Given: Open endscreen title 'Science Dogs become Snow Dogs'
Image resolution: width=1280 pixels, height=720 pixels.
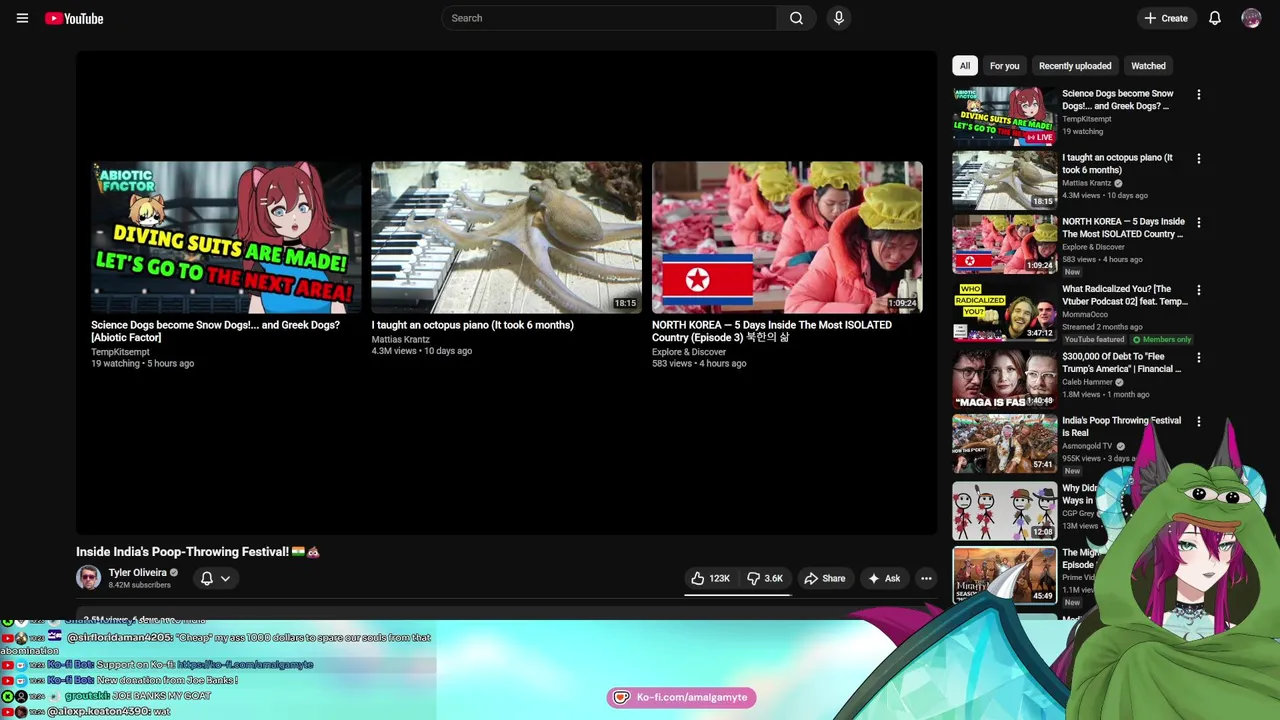Looking at the screenshot, I should 215,331.
